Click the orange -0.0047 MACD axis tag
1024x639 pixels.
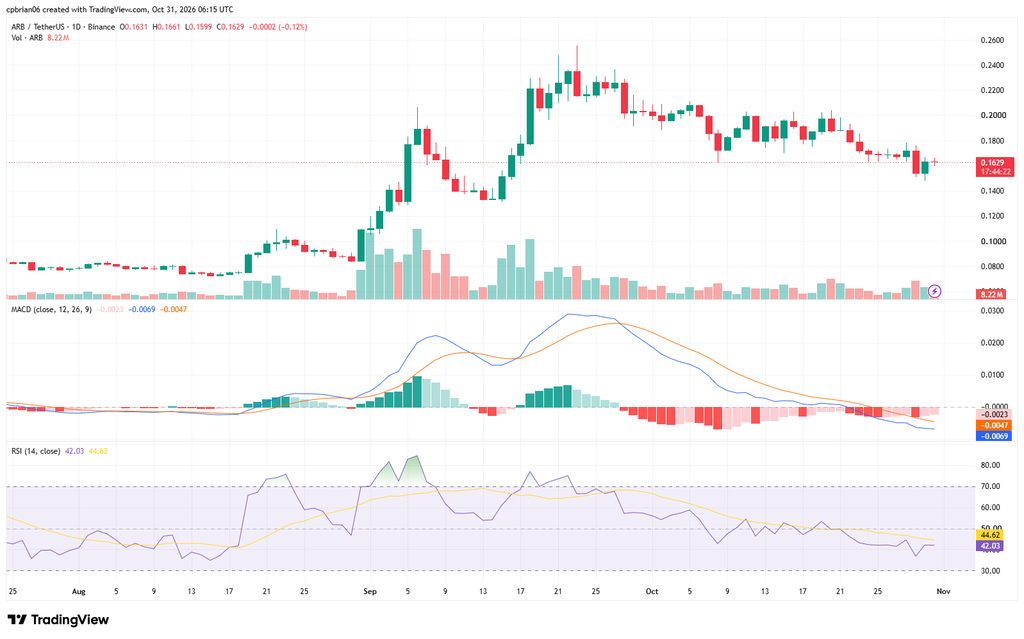tap(994, 425)
